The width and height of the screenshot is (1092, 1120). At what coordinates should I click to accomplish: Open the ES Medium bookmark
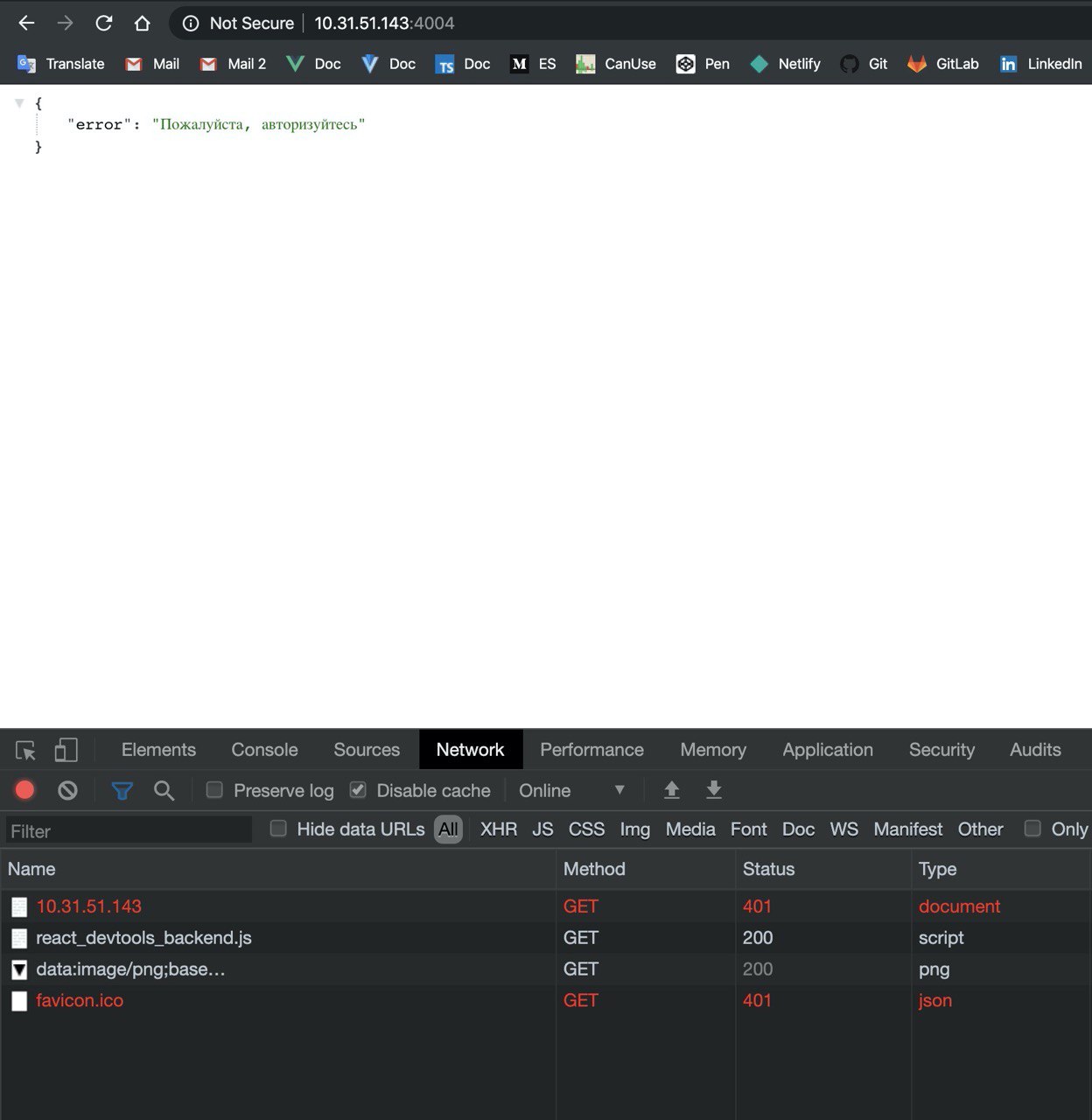tap(533, 64)
